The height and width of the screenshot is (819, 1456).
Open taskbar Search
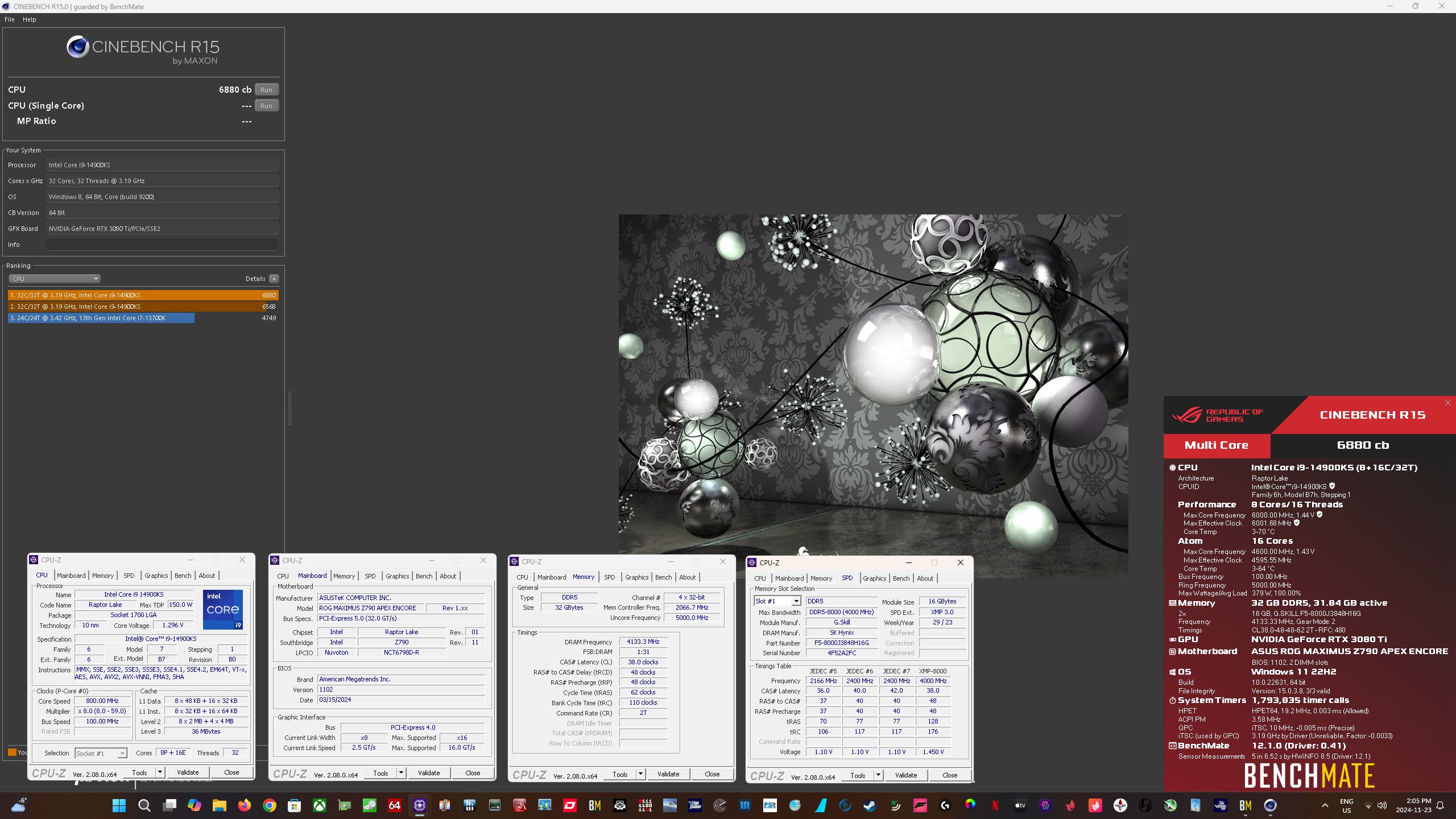[x=144, y=805]
